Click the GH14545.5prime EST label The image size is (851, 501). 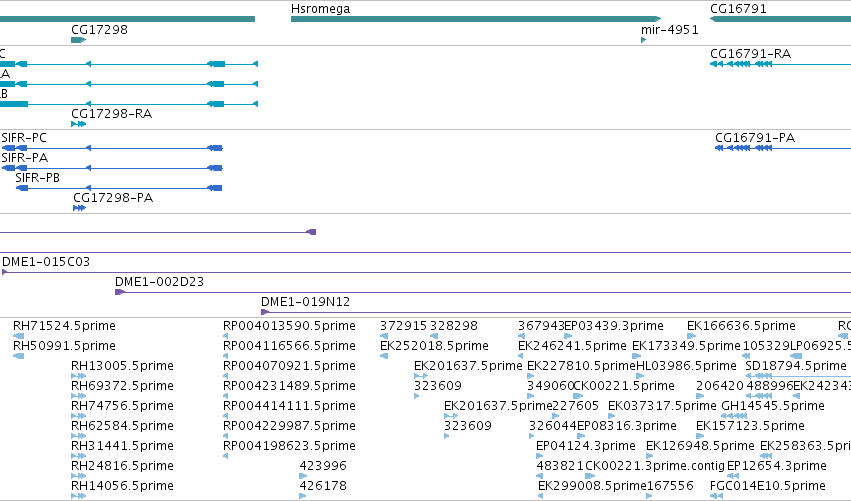[773, 406]
